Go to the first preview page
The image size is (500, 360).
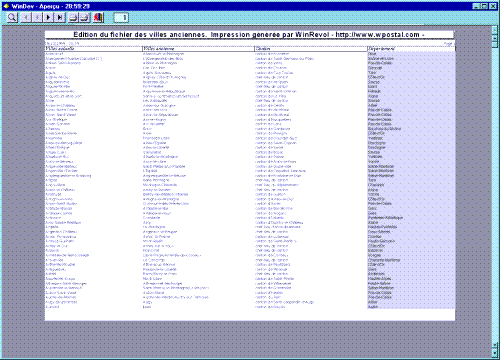click(x=26, y=17)
